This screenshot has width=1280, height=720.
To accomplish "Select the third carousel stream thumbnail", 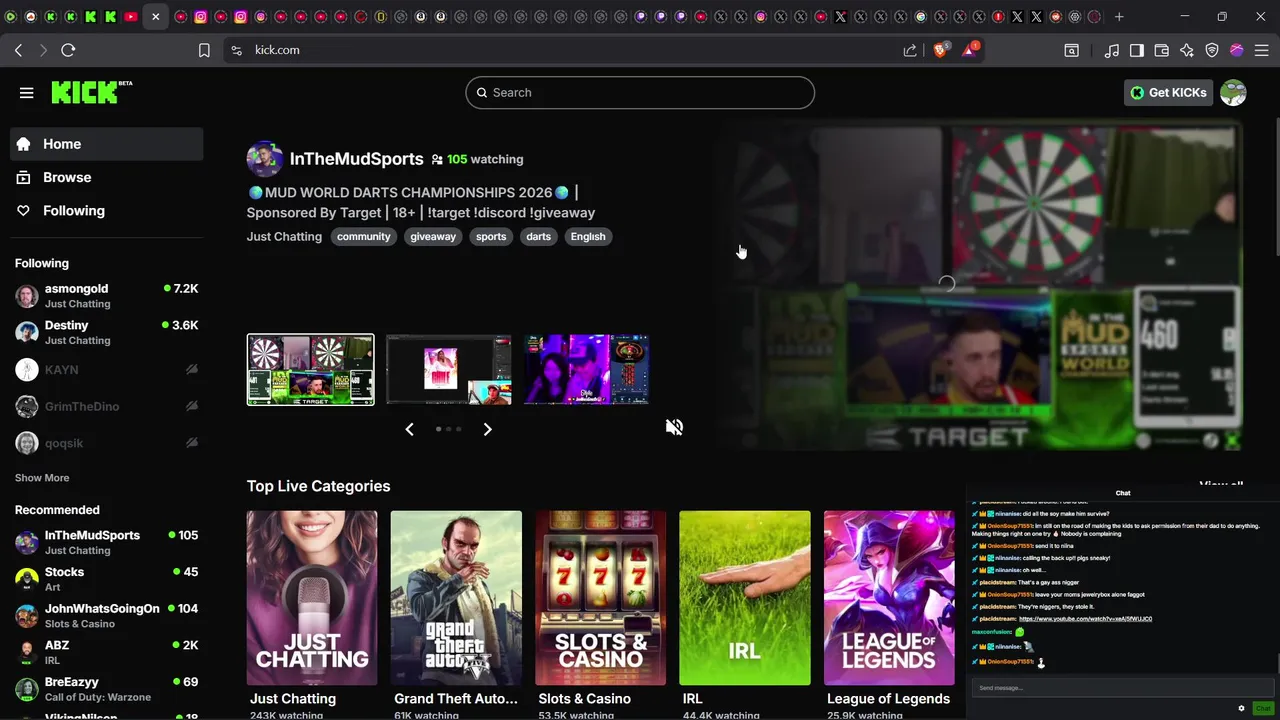I will 586,370.
